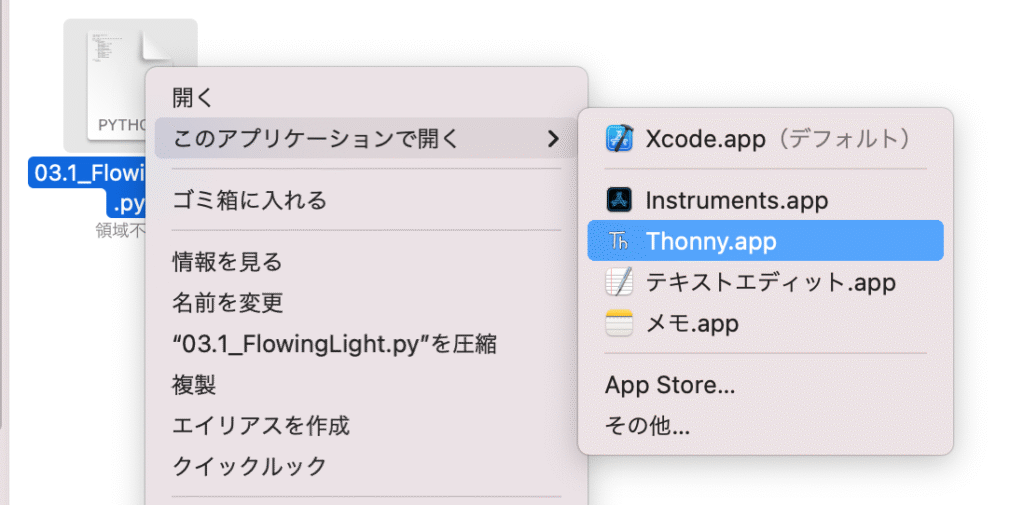Open 情報を見る for the file
The image size is (1024, 505).
click(x=227, y=262)
